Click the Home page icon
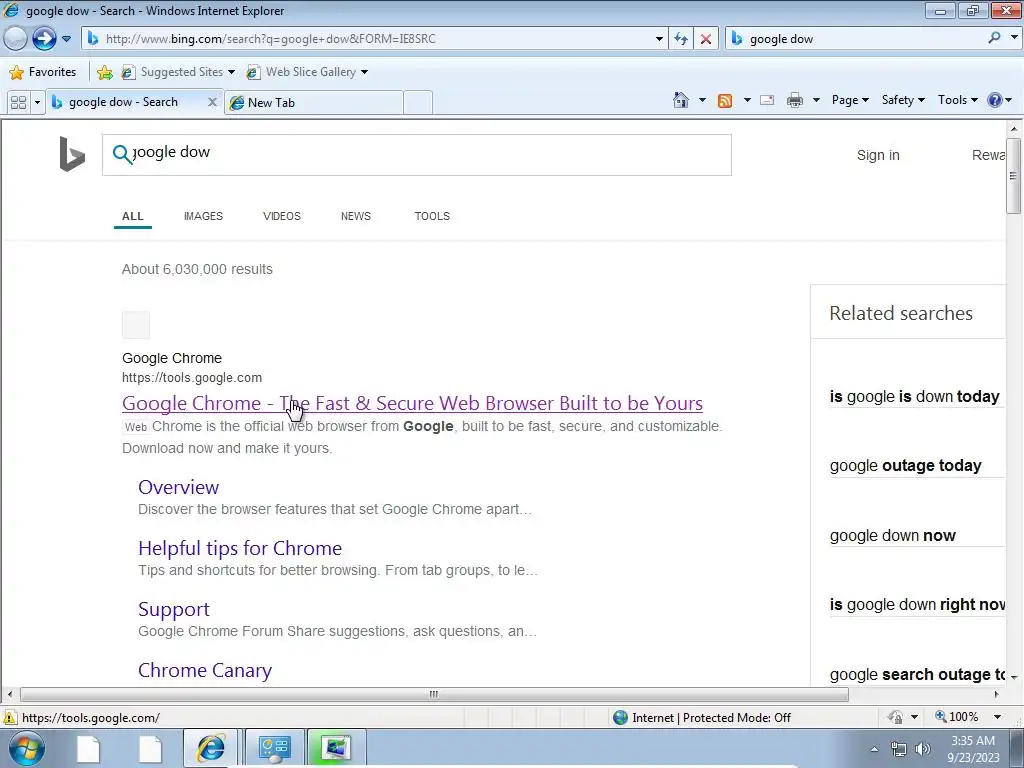The width and height of the screenshot is (1024, 768). click(x=680, y=100)
